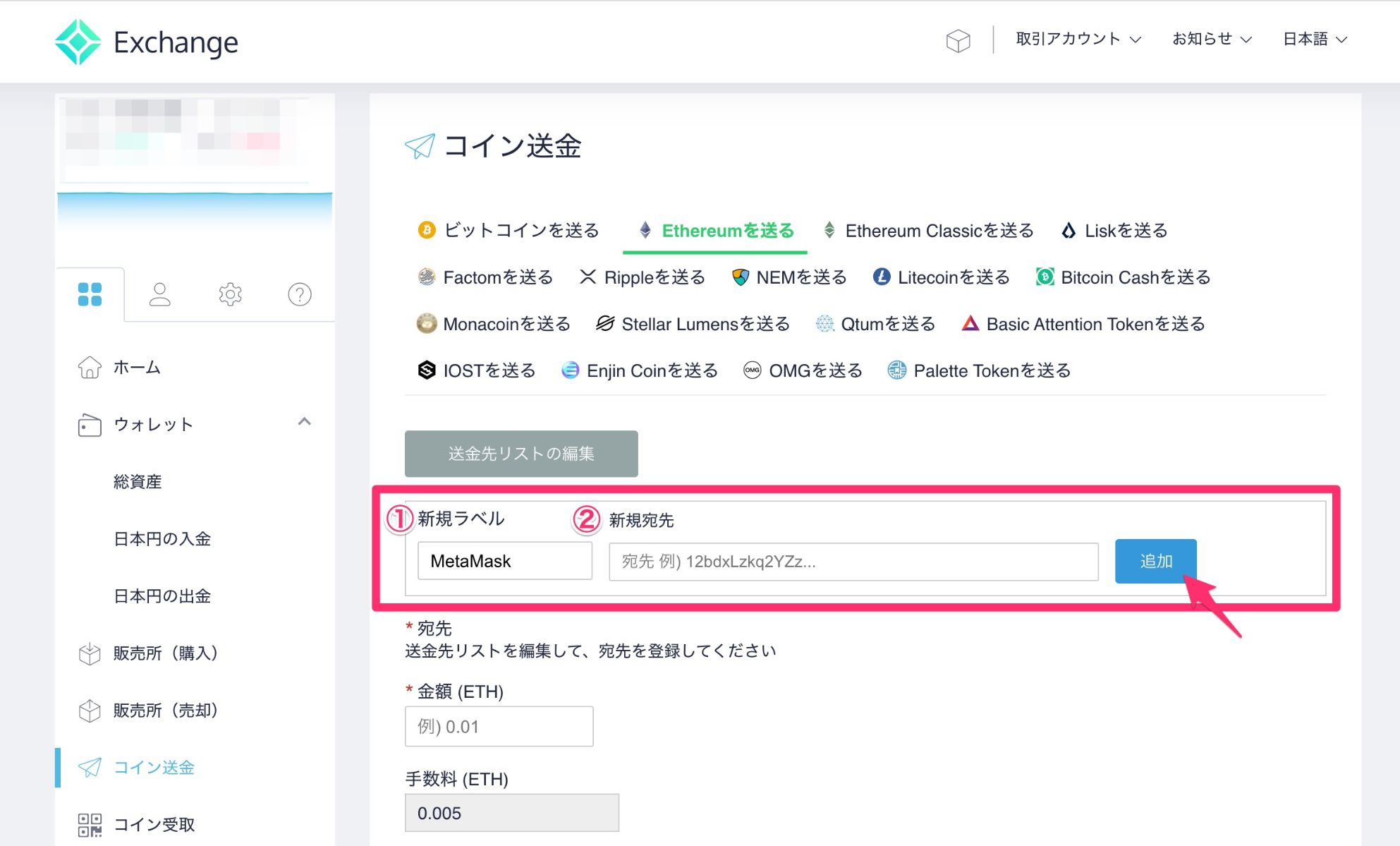Click the Bitcoin Cash green icon
The width and height of the screenshot is (1400, 846).
[x=1045, y=277]
